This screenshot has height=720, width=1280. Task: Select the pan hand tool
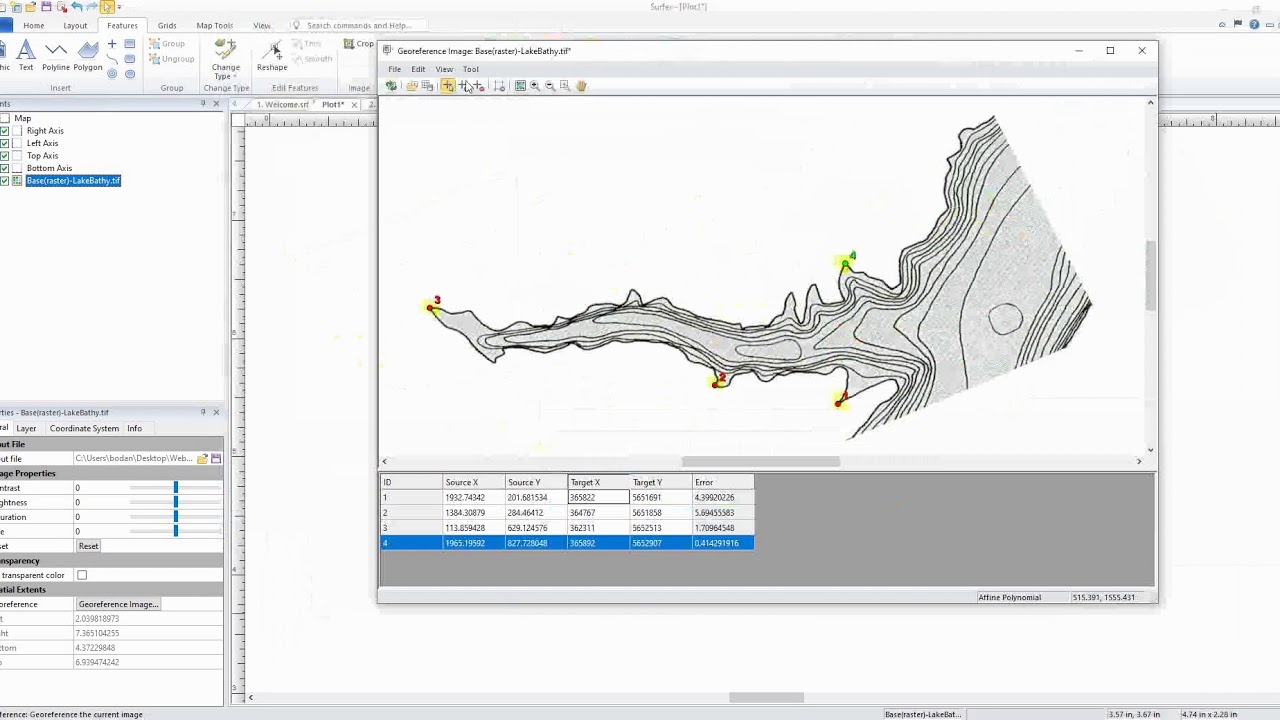(x=581, y=86)
